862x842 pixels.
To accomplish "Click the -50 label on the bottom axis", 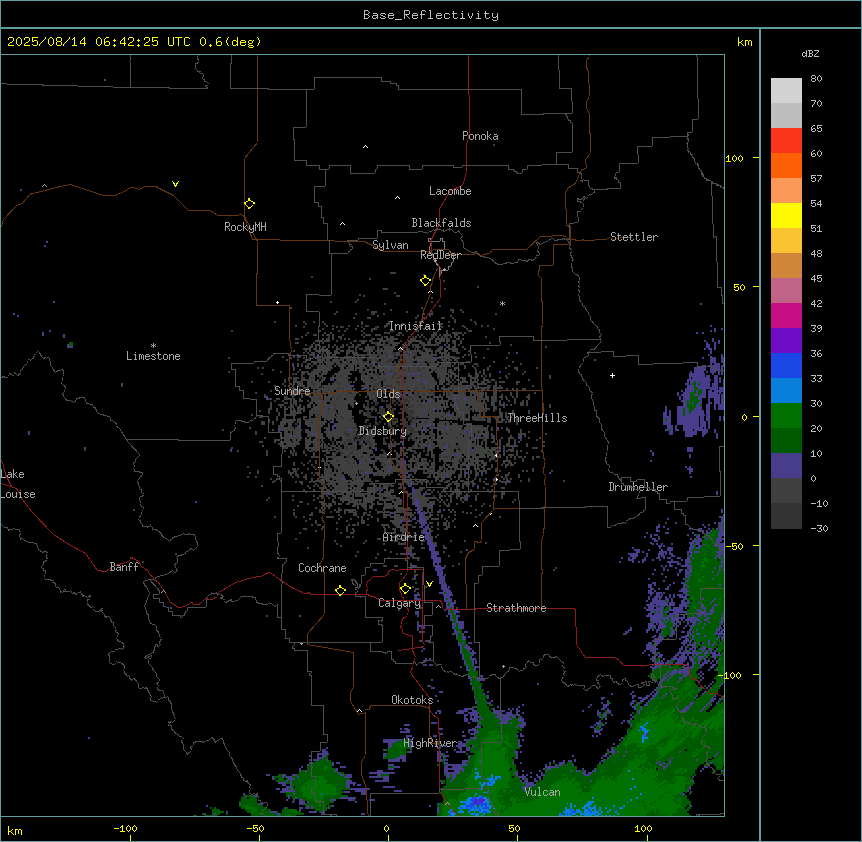I will (255, 829).
